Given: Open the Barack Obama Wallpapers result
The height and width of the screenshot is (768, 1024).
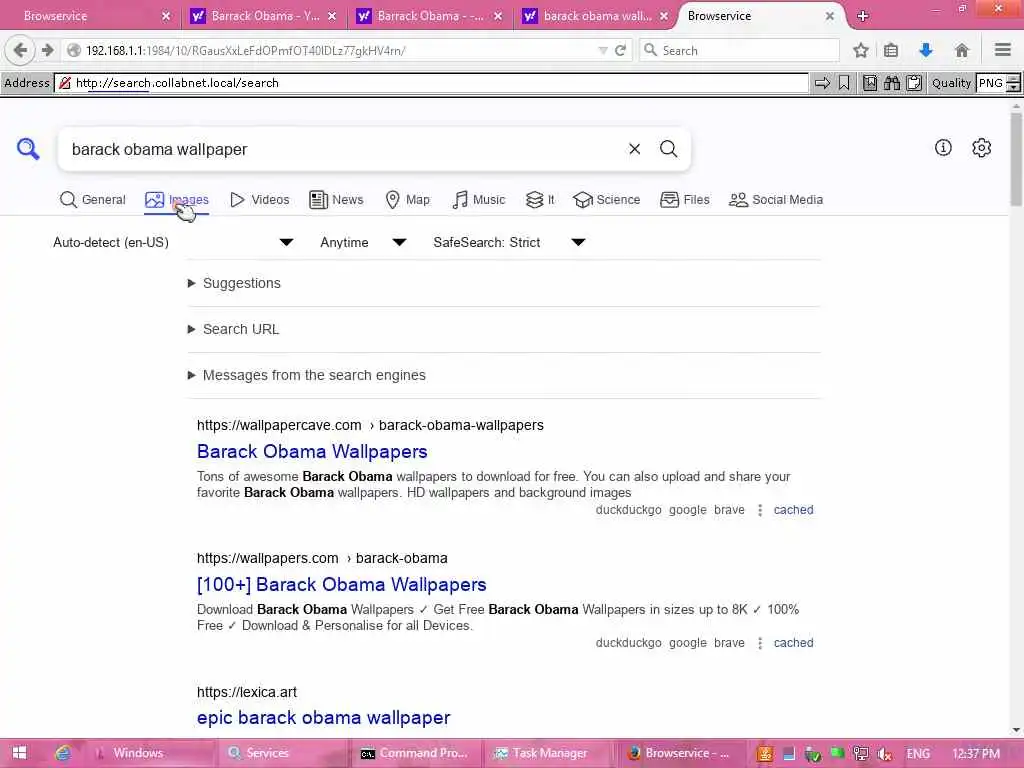Looking at the screenshot, I should 312,451.
